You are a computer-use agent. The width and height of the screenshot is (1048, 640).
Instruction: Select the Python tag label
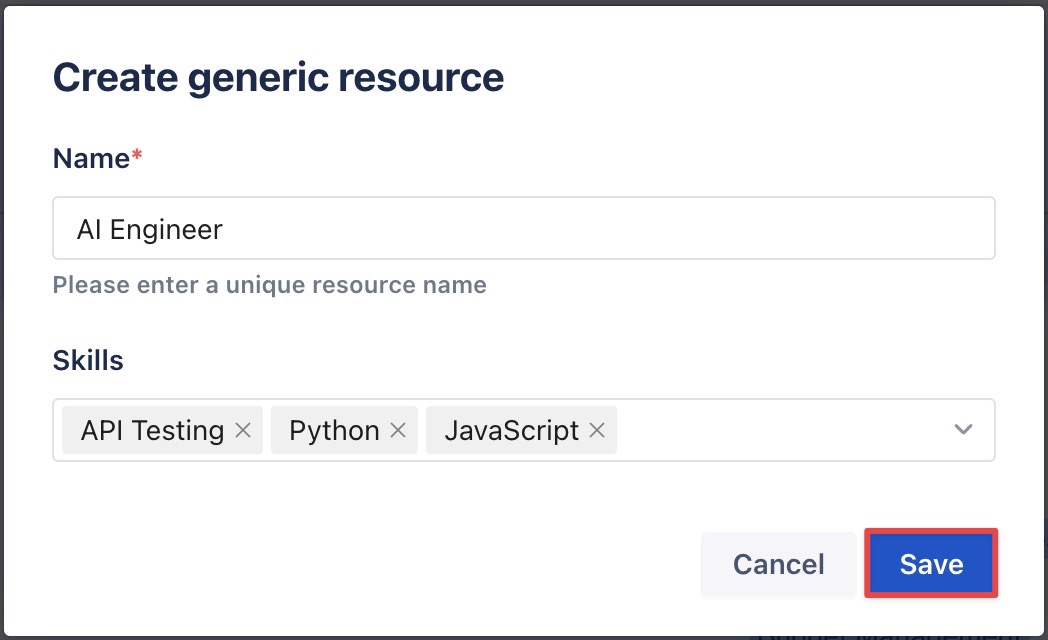[x=334, y=431]
